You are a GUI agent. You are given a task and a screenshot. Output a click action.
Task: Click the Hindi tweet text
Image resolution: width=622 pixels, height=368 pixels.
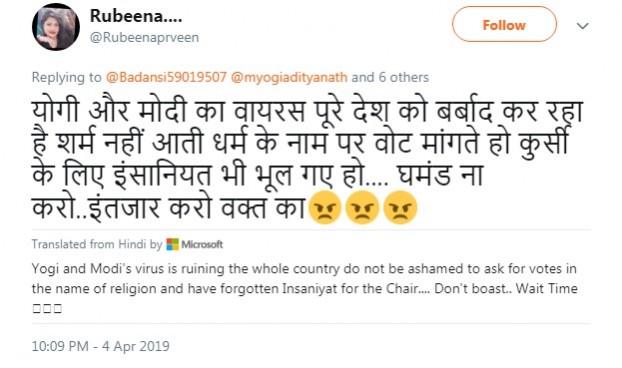tap(307, 159)
